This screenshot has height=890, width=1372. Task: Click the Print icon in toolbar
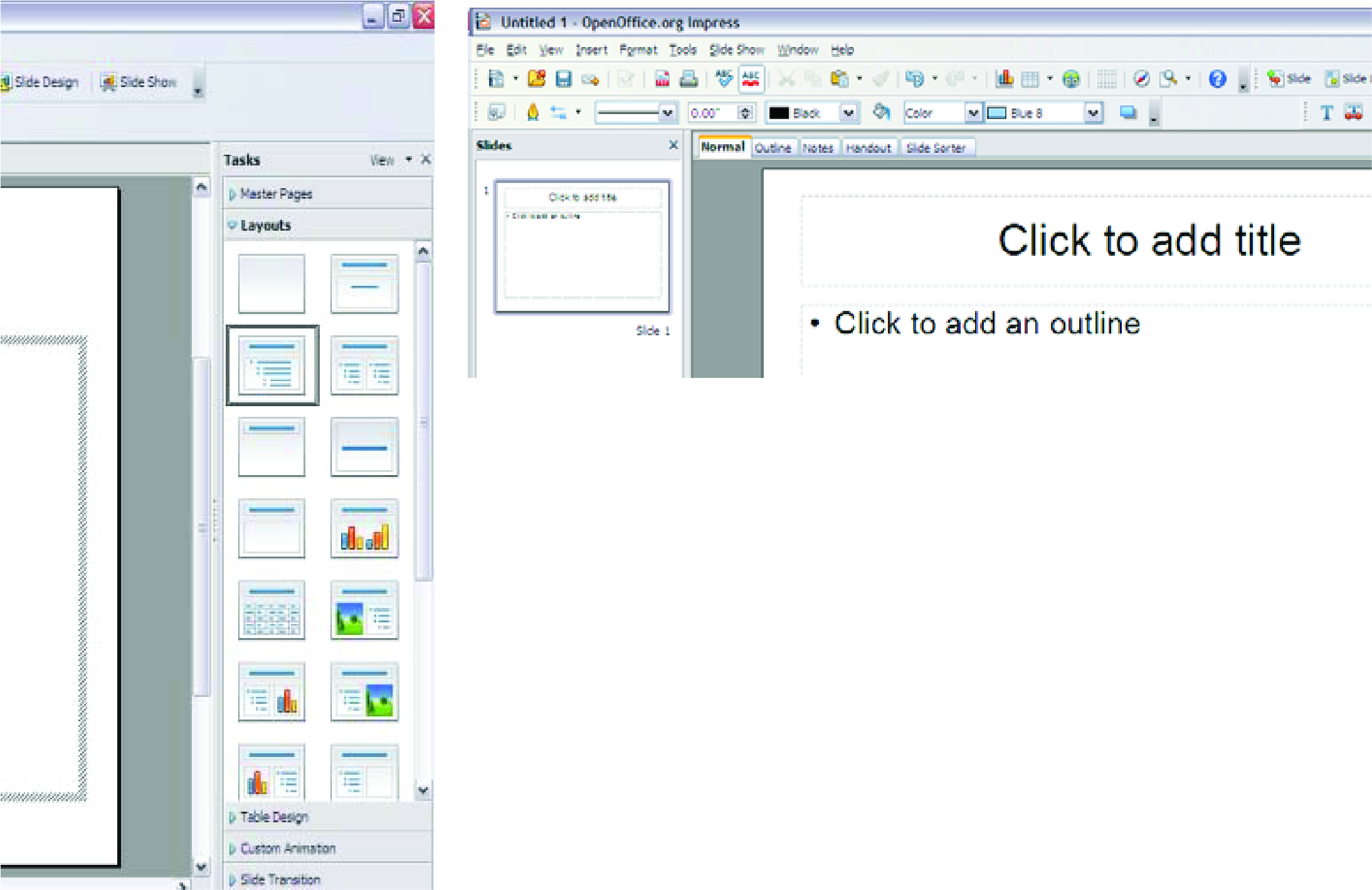[689, 79]
